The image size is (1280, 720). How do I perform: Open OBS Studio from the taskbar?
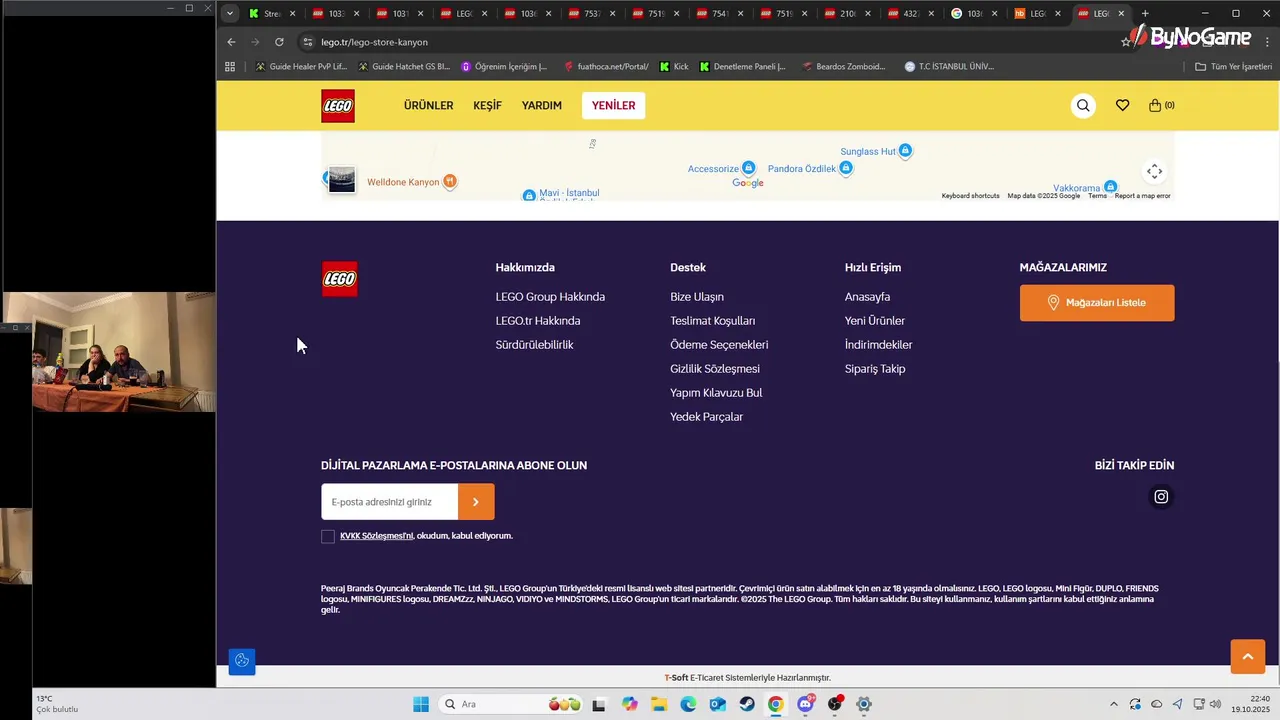click(835, 704)
